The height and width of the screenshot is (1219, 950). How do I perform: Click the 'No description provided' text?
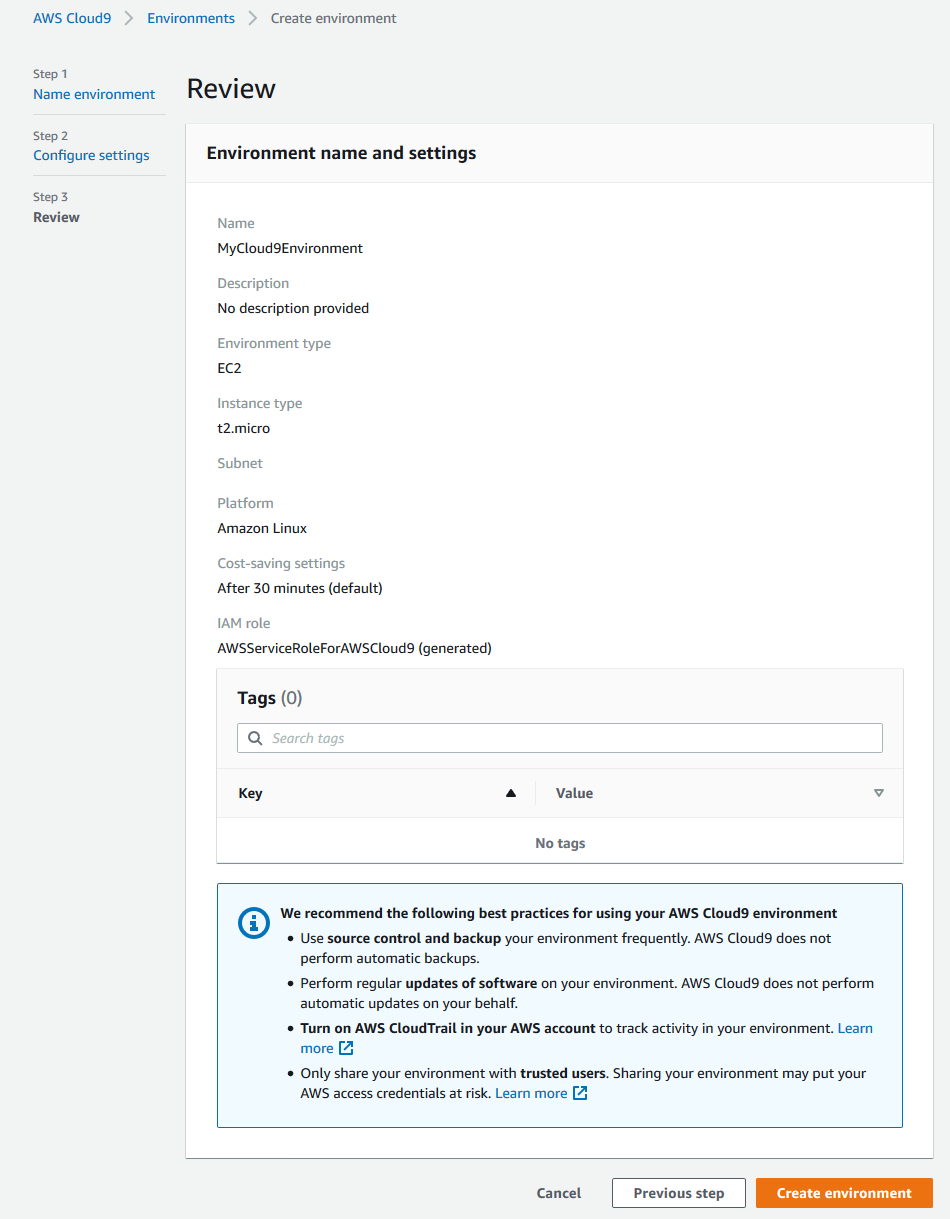pos(293,308)
